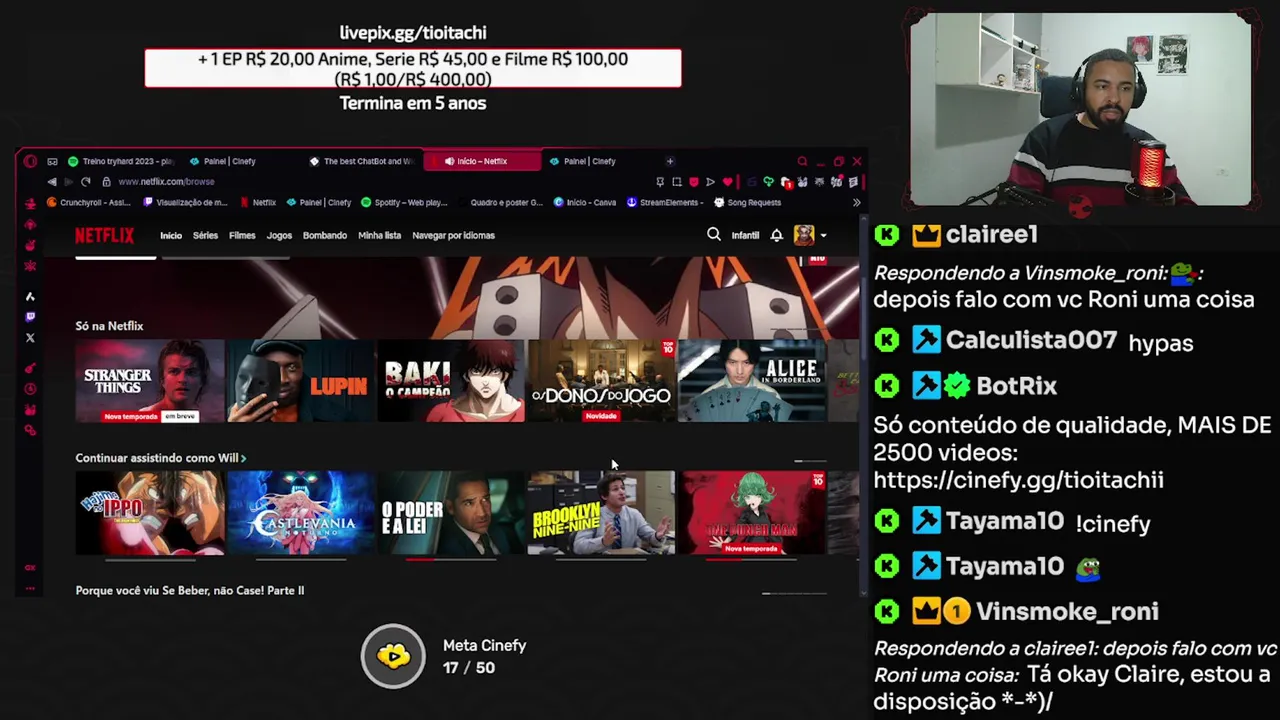The image size is (1280, 720).
Task: Open Baki O Campeão thumbnail
Action: tap(452, 381)
